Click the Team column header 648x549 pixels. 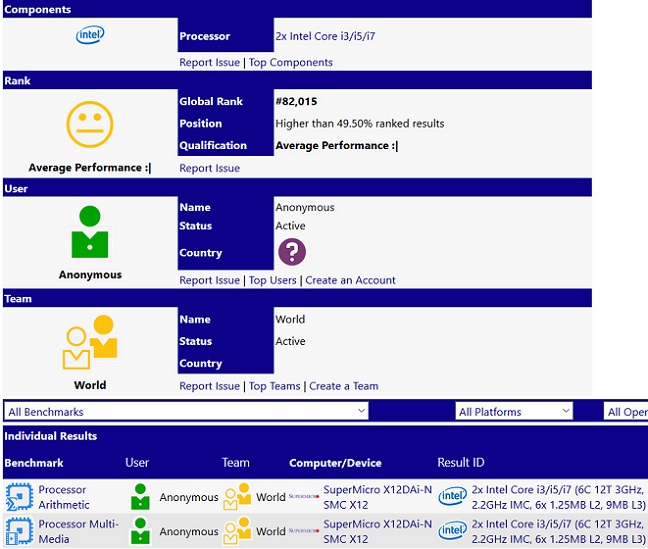[236, 463]
